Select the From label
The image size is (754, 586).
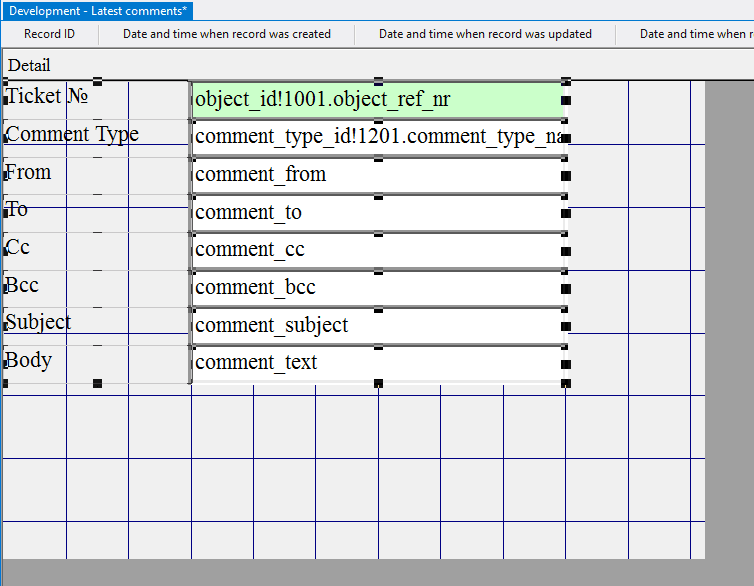click(x=28, y=172)
